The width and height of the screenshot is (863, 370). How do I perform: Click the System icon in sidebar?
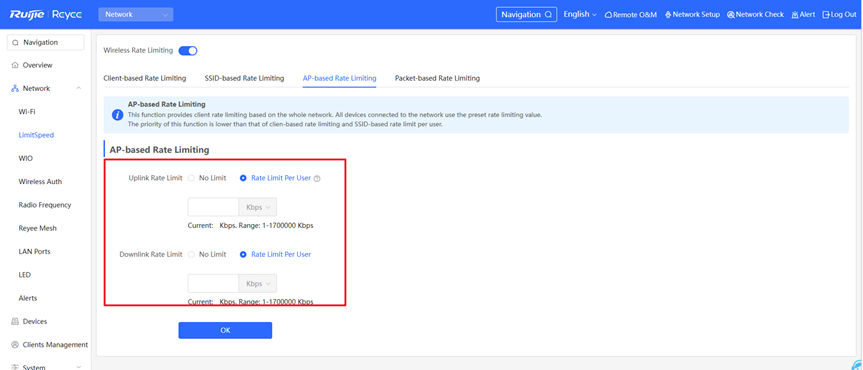point(15,367)
